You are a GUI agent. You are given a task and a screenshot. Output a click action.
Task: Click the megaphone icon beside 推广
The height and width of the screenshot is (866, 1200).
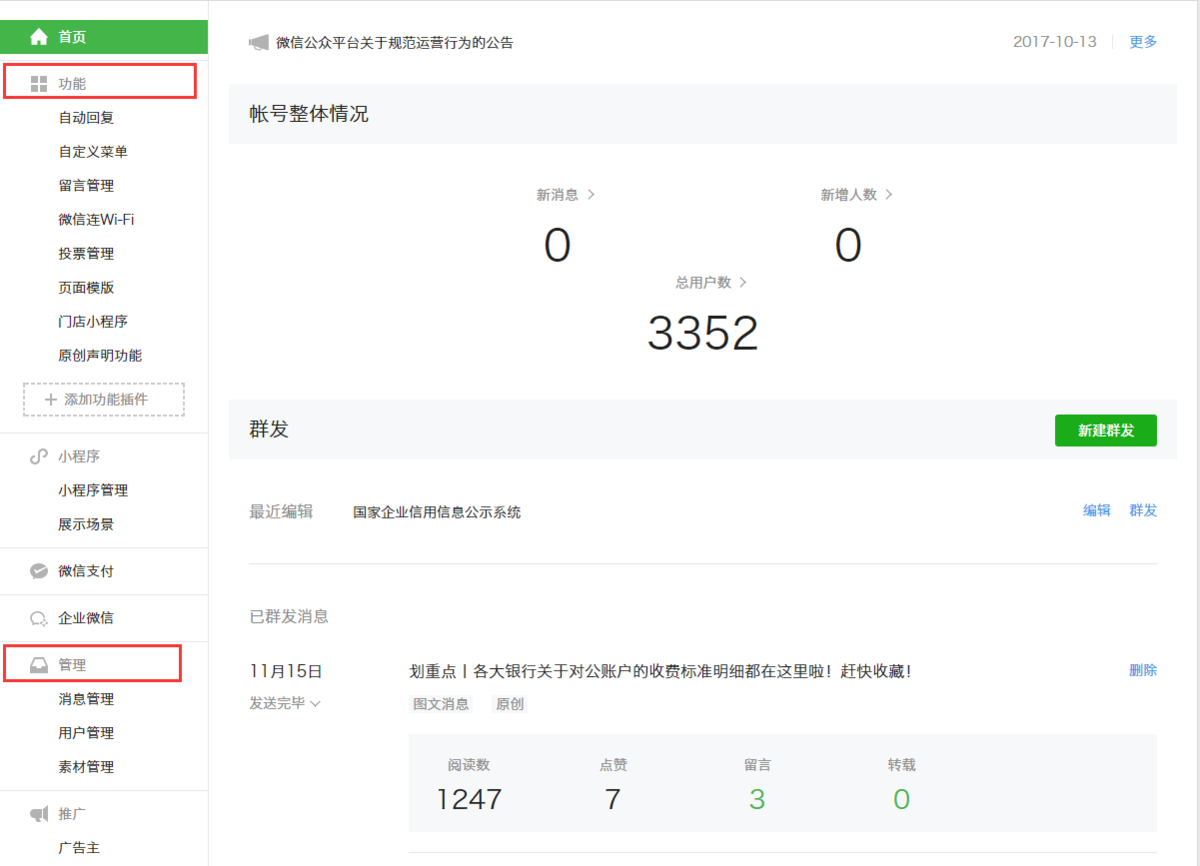pyautogui.click(x=39, y=814)
